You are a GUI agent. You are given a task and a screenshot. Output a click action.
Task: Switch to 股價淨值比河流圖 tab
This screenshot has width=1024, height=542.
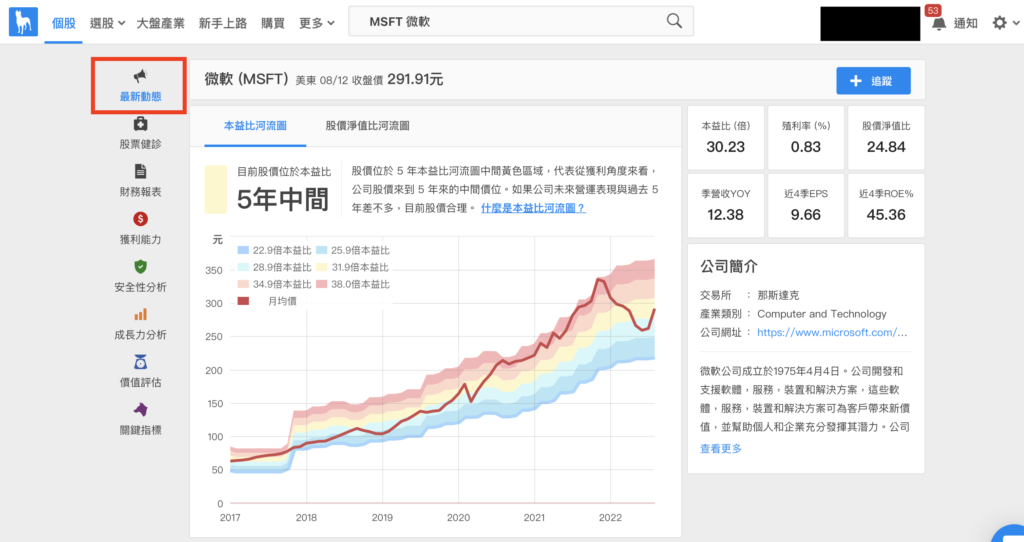(368, 125)
